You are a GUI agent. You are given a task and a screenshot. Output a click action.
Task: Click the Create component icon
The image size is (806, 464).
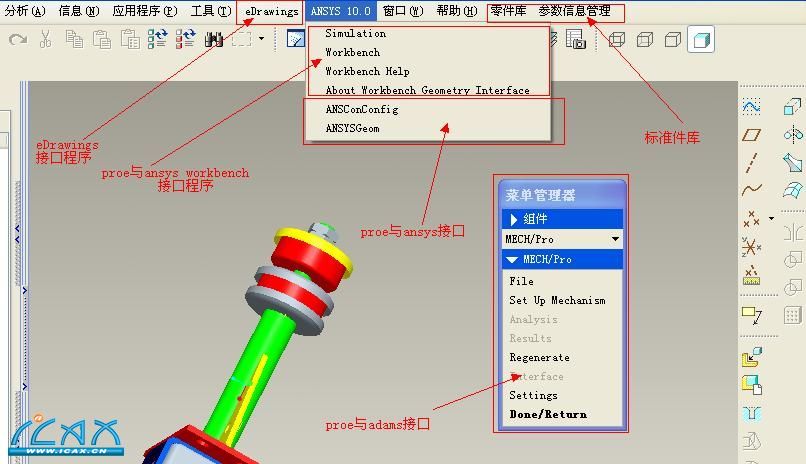tap(752, 385)
